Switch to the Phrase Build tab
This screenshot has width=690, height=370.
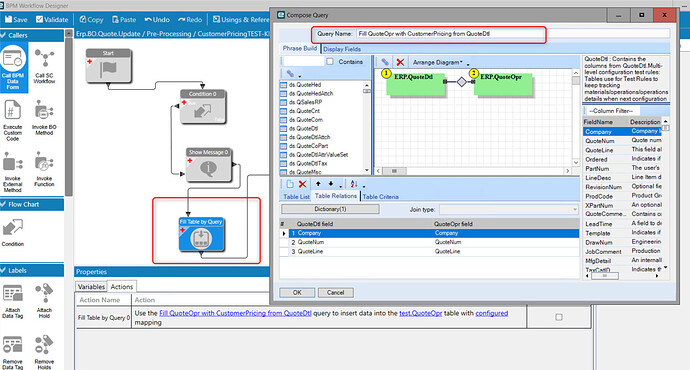[300, 48]
